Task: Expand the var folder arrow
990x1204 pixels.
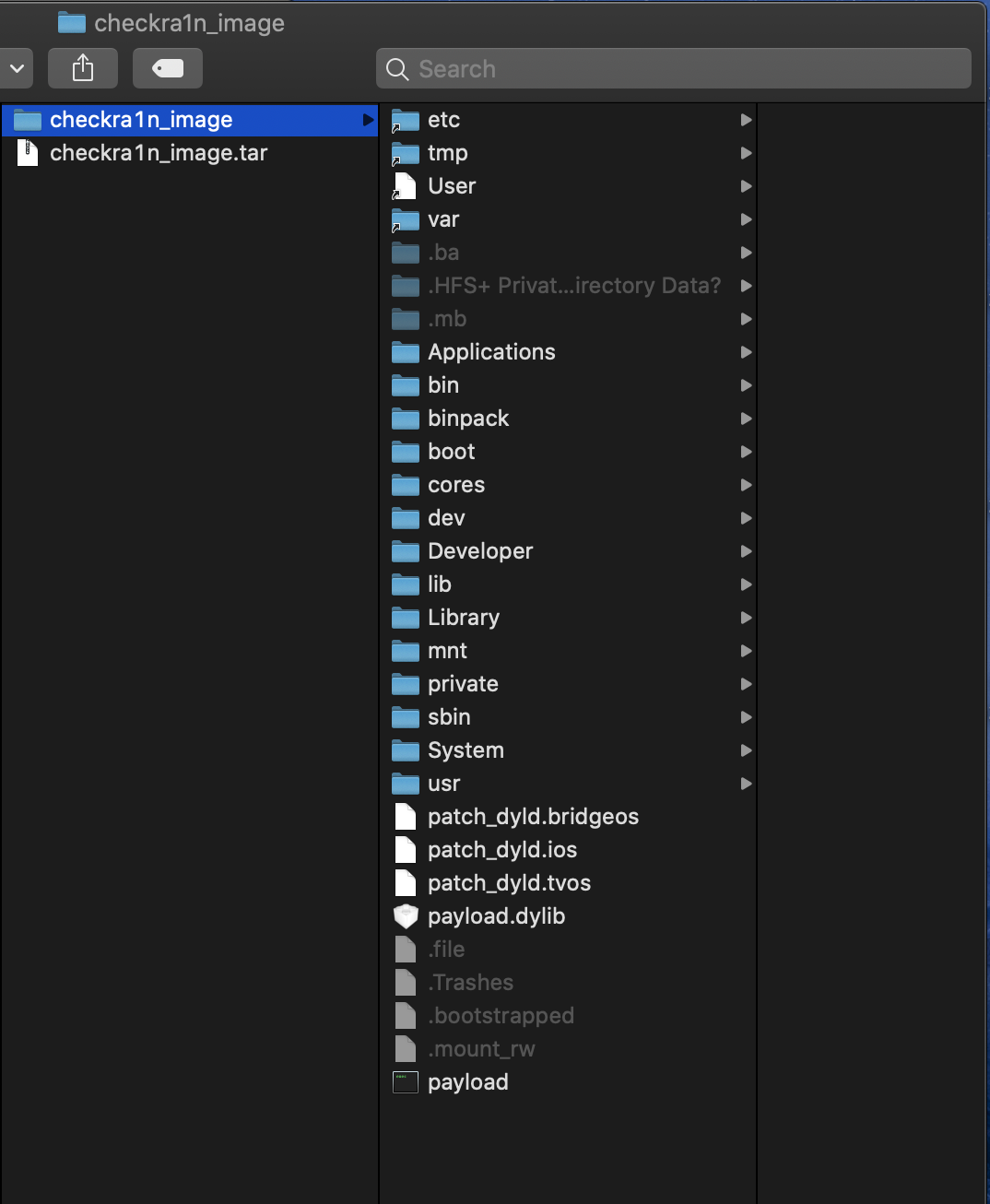Action: (x=746, y=219)
